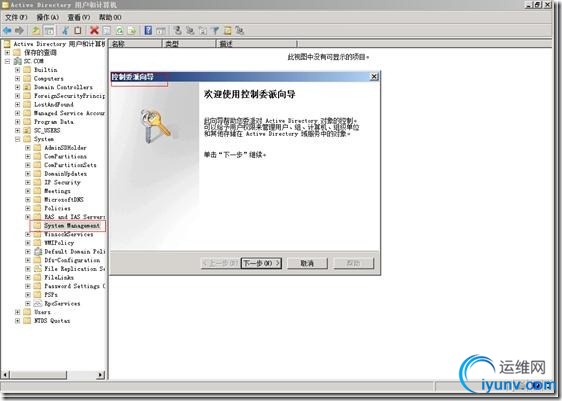
Task: Expand the AdminSDHolder node
Action: click(x=28, y=148)
